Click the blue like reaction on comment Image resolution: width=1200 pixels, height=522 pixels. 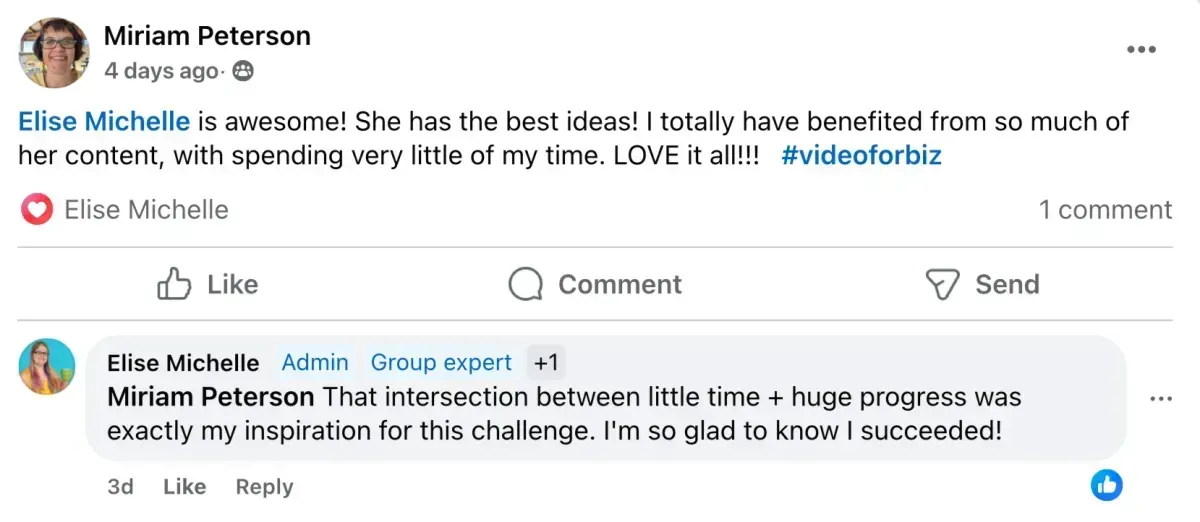click(x=1106, y=486)
